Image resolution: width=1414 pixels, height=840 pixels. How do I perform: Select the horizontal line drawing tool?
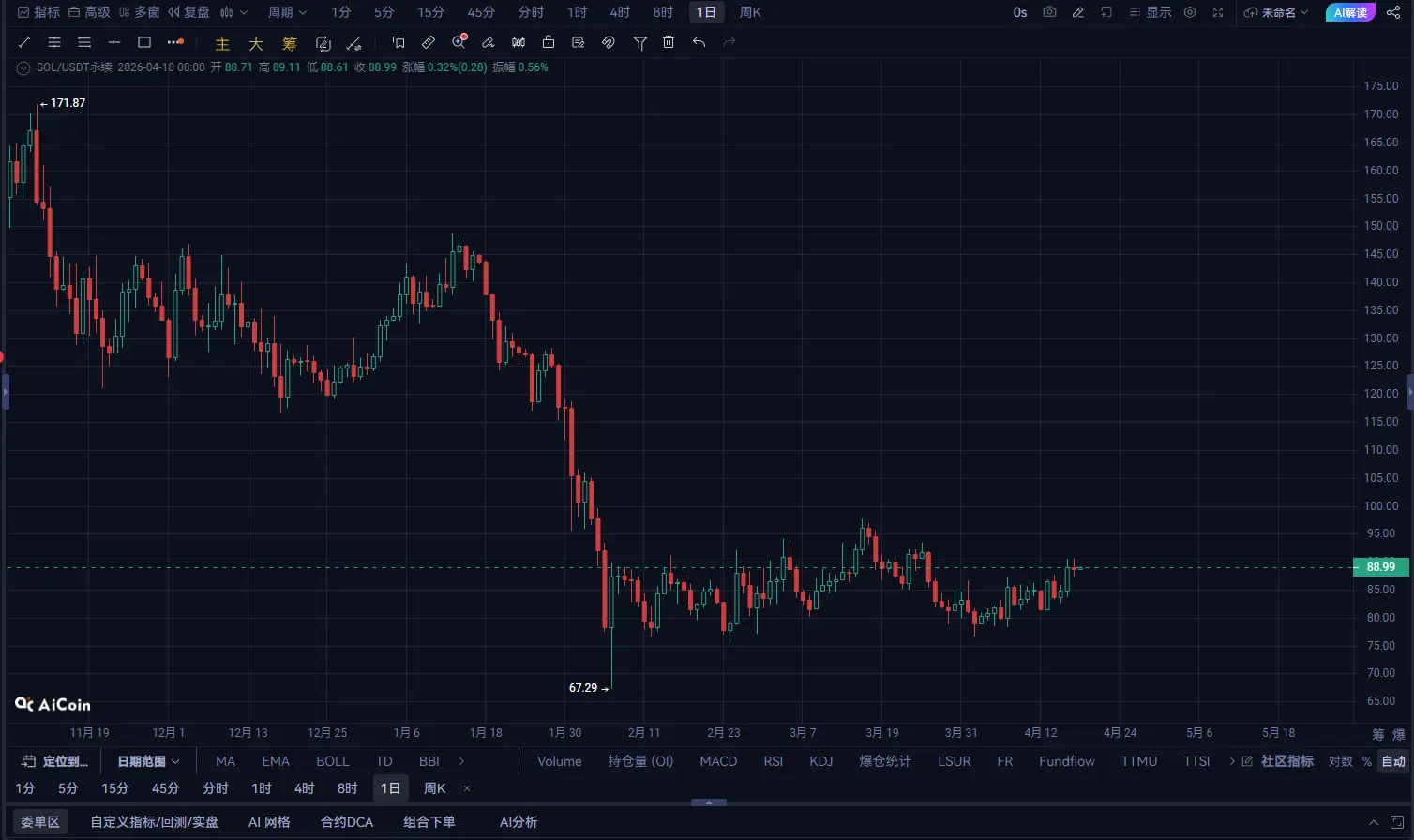click(x=114, y=42)
